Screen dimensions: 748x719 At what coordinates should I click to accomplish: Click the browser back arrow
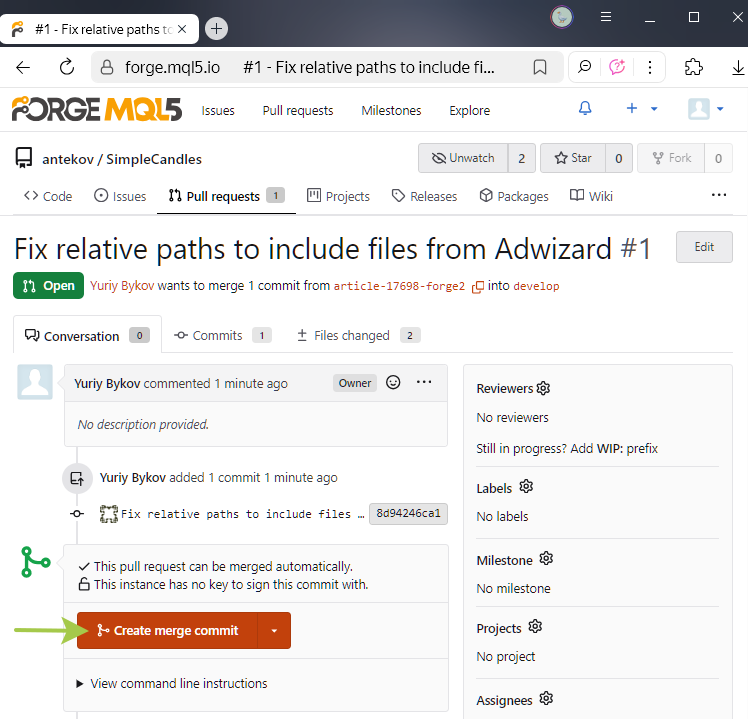pyautogui.click(x=23, y=67)
